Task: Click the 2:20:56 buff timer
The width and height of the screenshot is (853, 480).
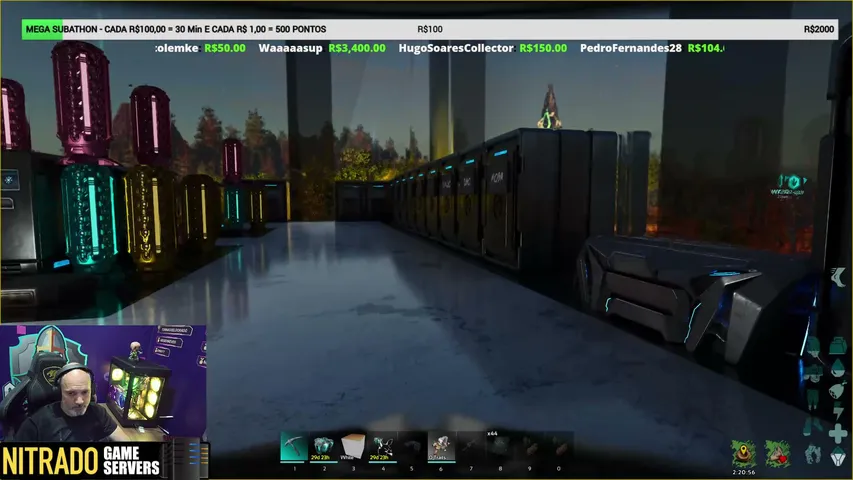Action: pyautogui.click(x=744, y=472)
